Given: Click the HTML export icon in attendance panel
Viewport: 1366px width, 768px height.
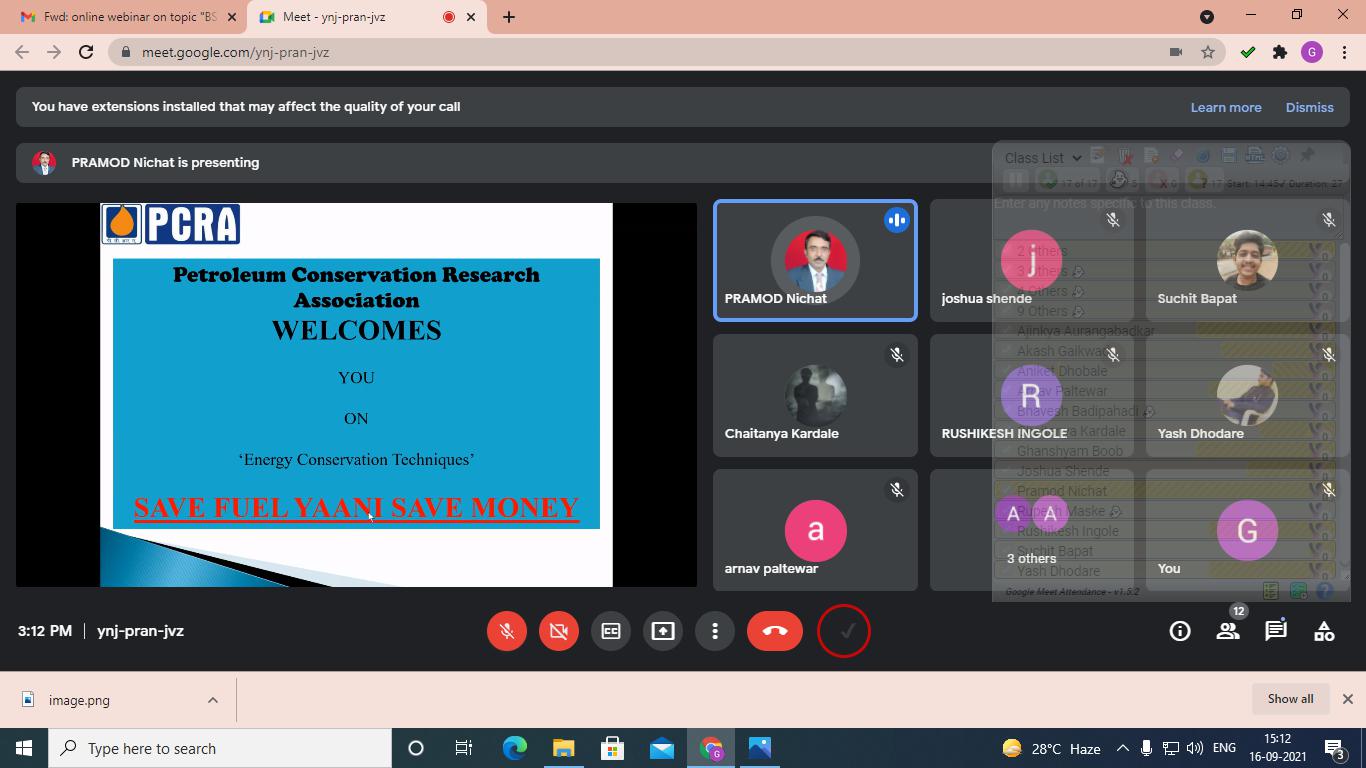Looking at the screenshot, I should pyautogui.click(x=1254, y=155).
